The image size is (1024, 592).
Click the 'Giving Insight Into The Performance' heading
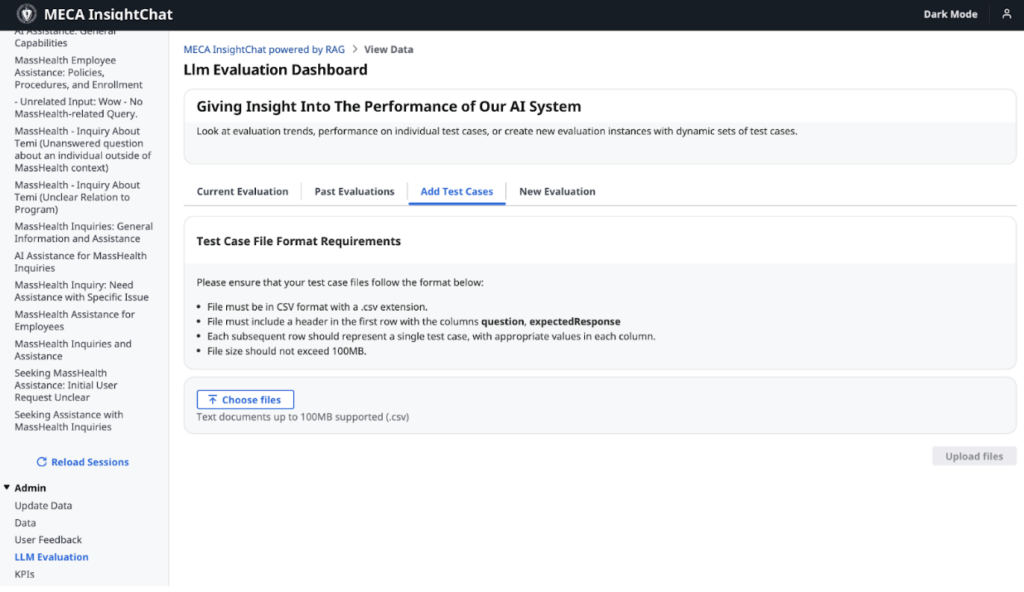tap(389, 107)
